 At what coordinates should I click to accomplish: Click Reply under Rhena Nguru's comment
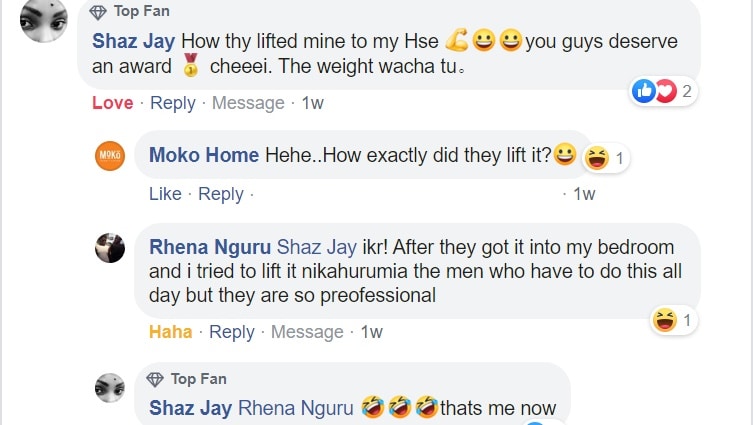(232, 332)
